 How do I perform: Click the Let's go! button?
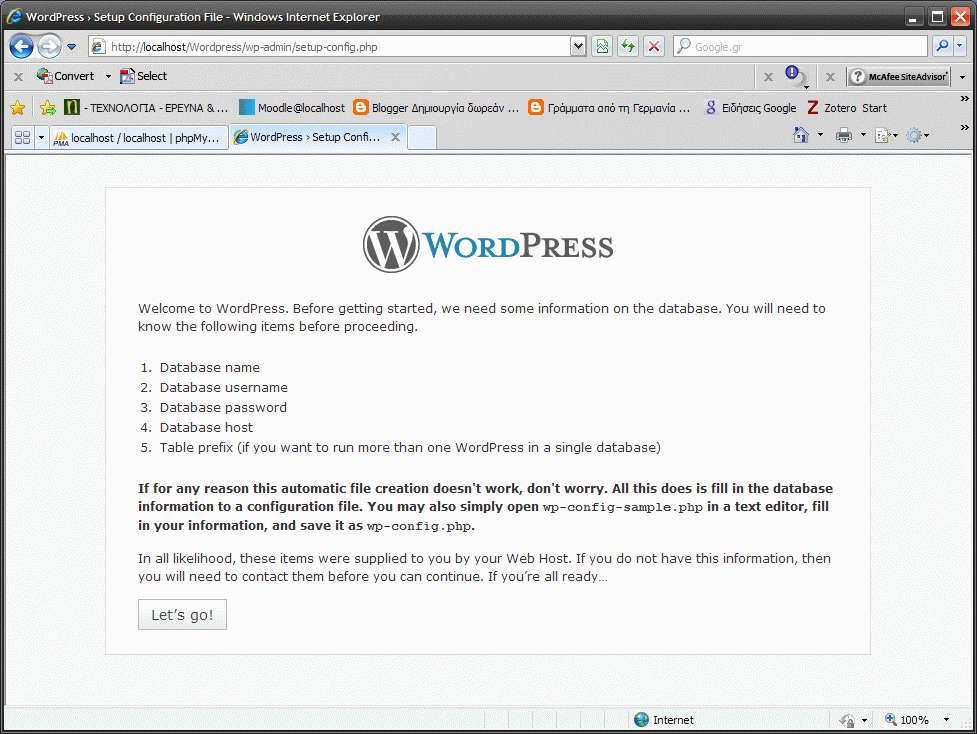click(x=182, y=614)
